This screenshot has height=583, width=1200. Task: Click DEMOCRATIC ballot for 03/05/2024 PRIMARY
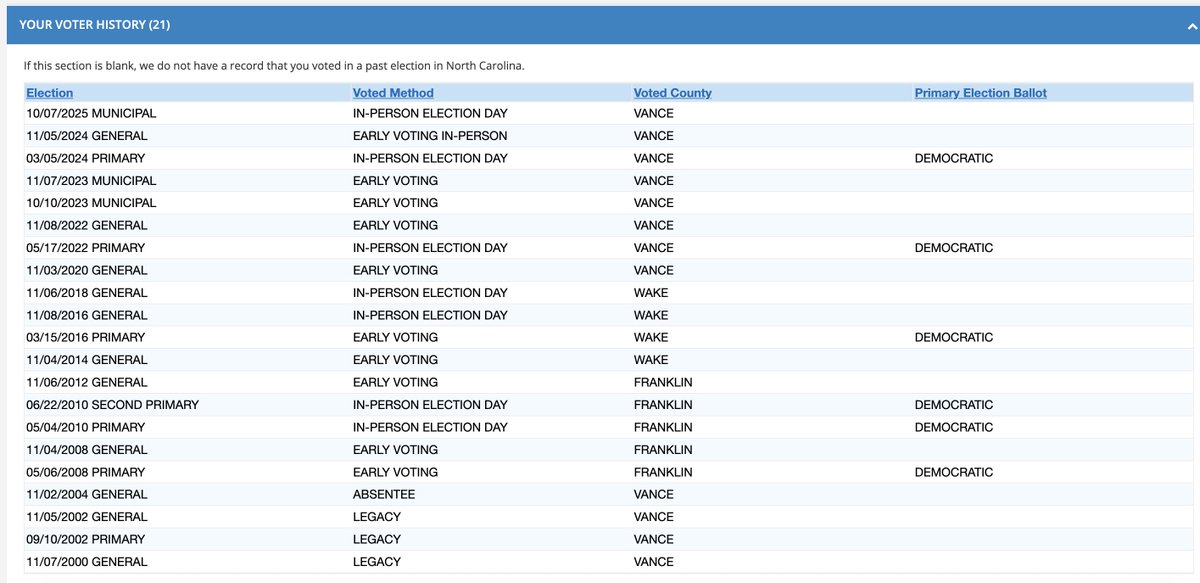(954, 158)
